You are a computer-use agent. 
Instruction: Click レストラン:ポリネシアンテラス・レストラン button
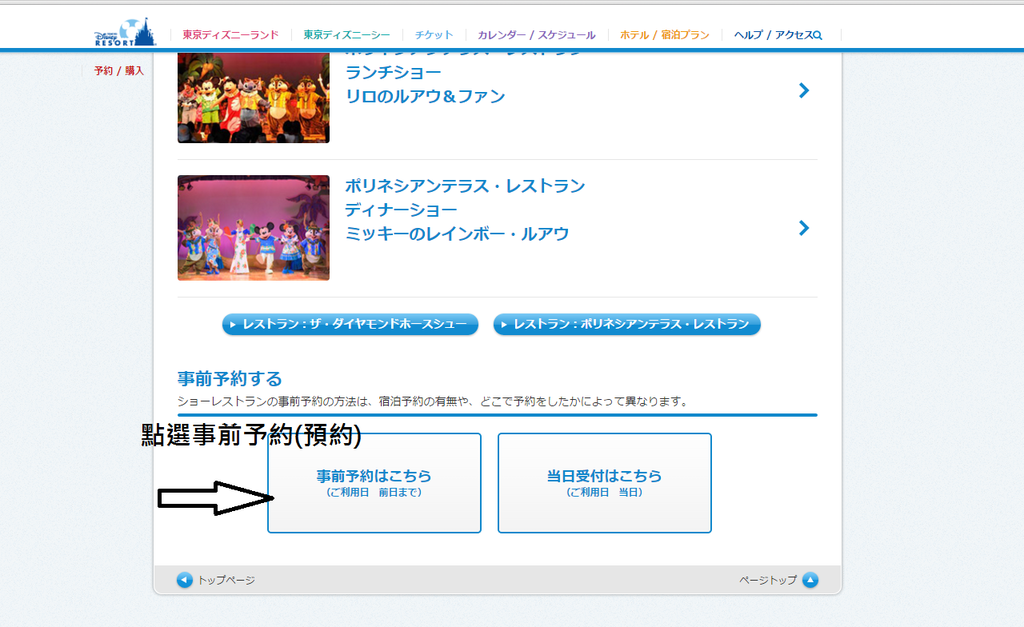(x=627, y=324)
